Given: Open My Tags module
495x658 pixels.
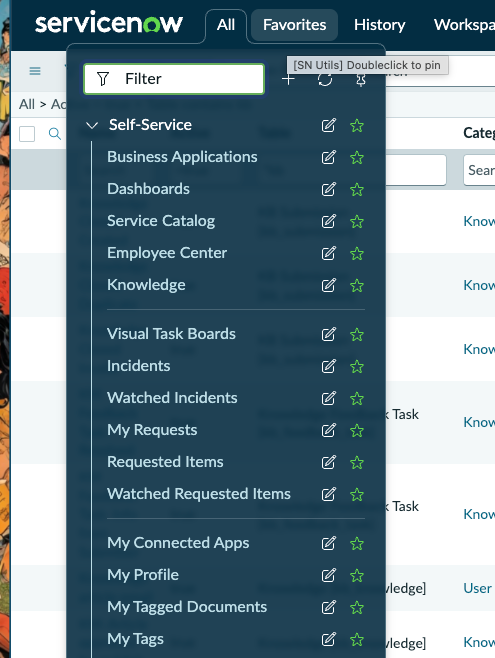Looking at the screenshot, I should 135,639.
